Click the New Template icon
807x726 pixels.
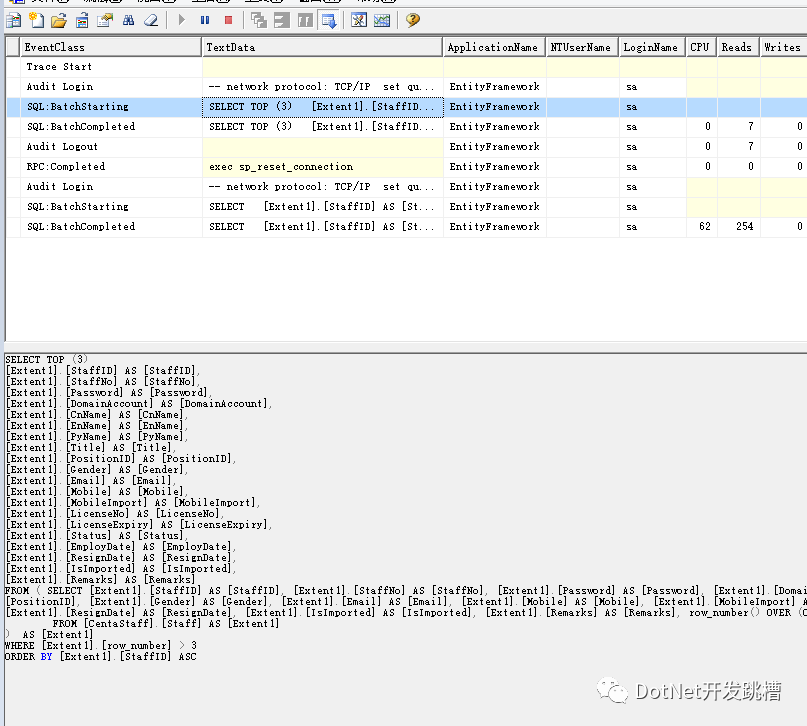coord(36,21)
